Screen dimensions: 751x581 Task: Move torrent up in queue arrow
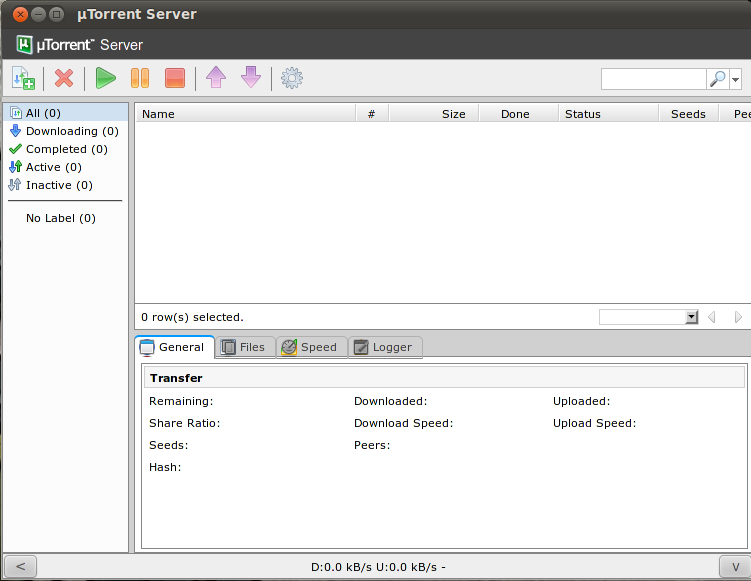216,78
